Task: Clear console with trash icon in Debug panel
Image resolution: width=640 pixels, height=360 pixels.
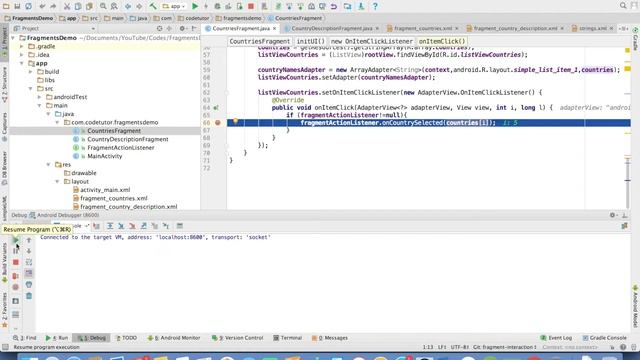Action: pyautogui.click(x=29, y=296)
